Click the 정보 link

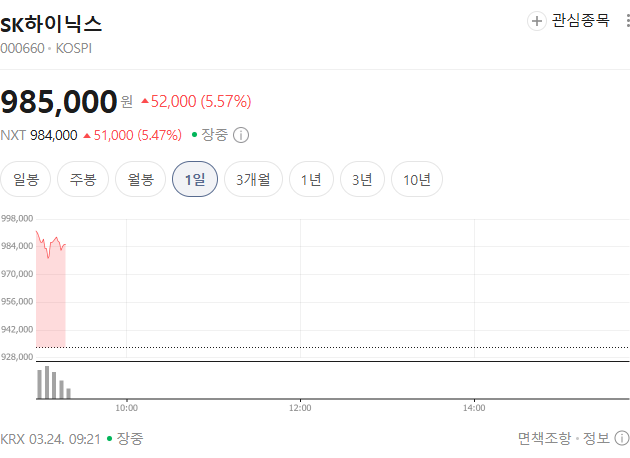[x=597, y=438]
